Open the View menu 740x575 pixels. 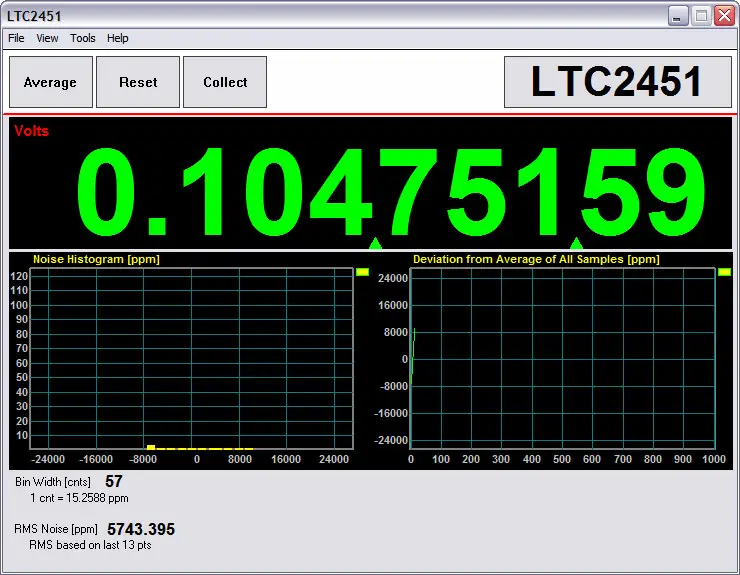[47, 38]
